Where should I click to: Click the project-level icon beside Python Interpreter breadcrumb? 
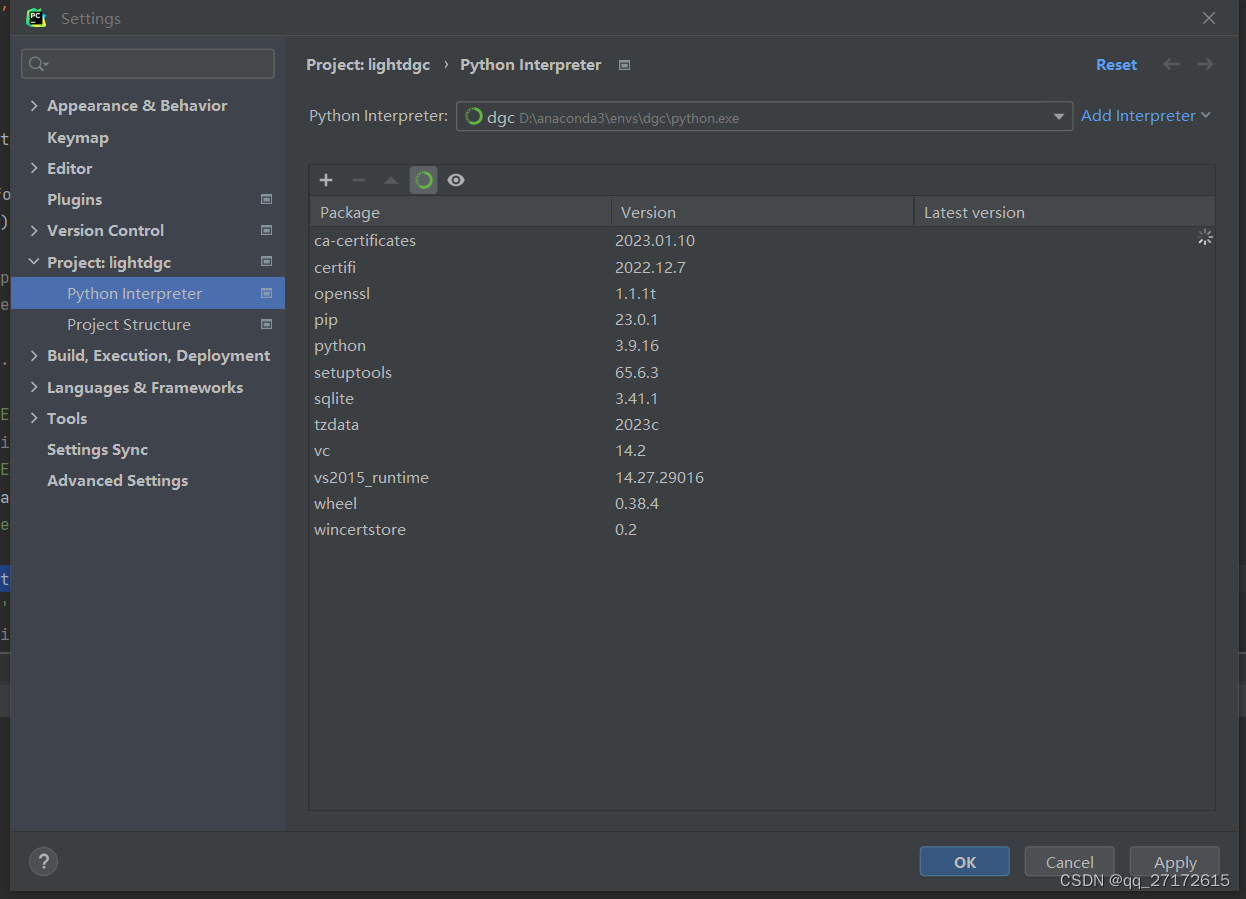[x=624, y=65]
